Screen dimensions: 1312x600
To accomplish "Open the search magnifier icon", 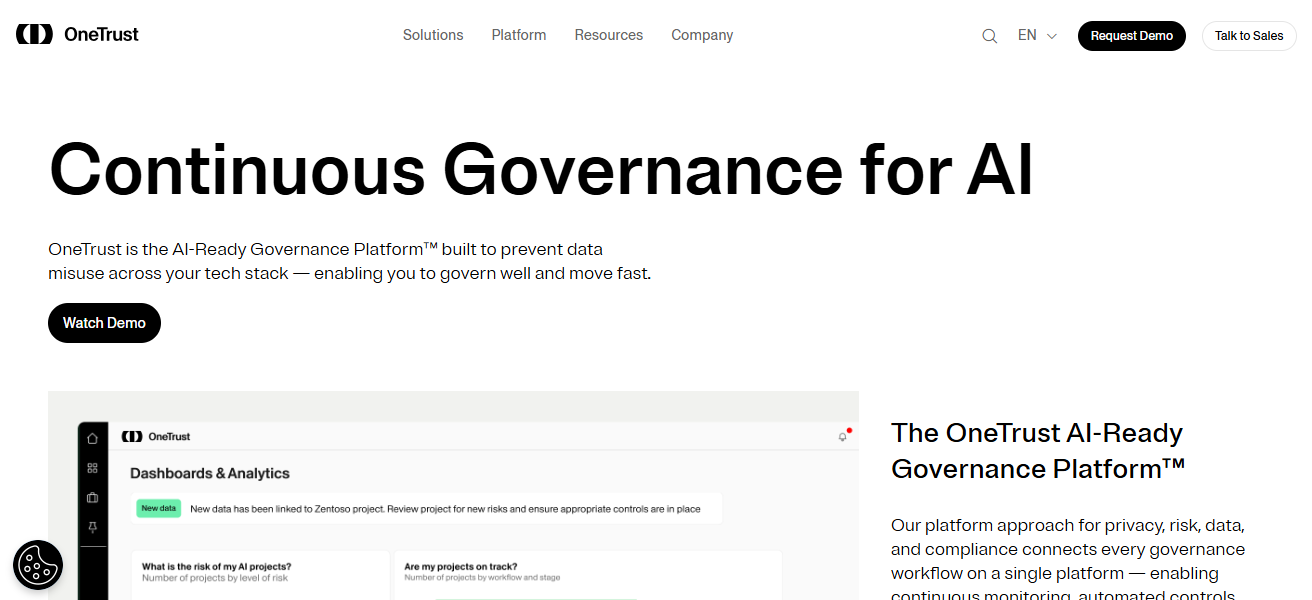I will 989,36.
